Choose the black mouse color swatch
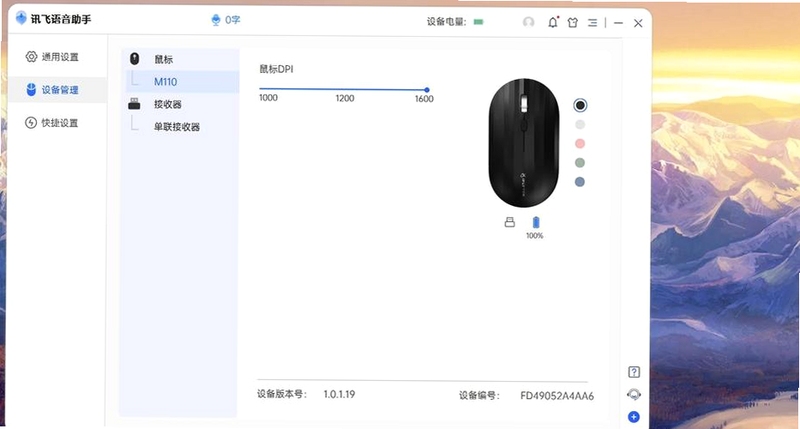Screen dimensions: 800x429 click(x=580, y=105)
